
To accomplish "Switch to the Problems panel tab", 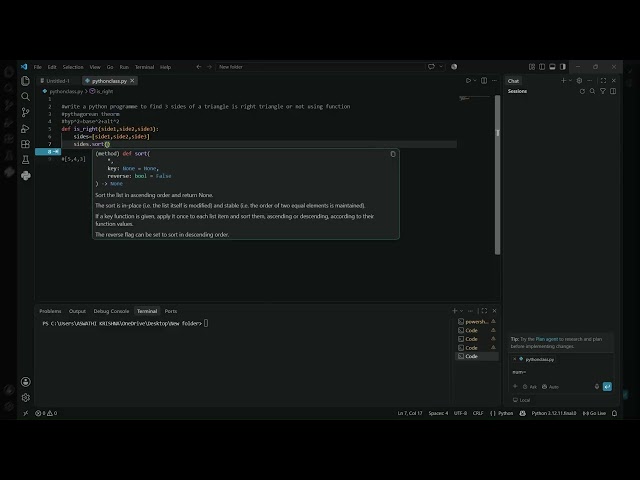I will coord(50,311).
